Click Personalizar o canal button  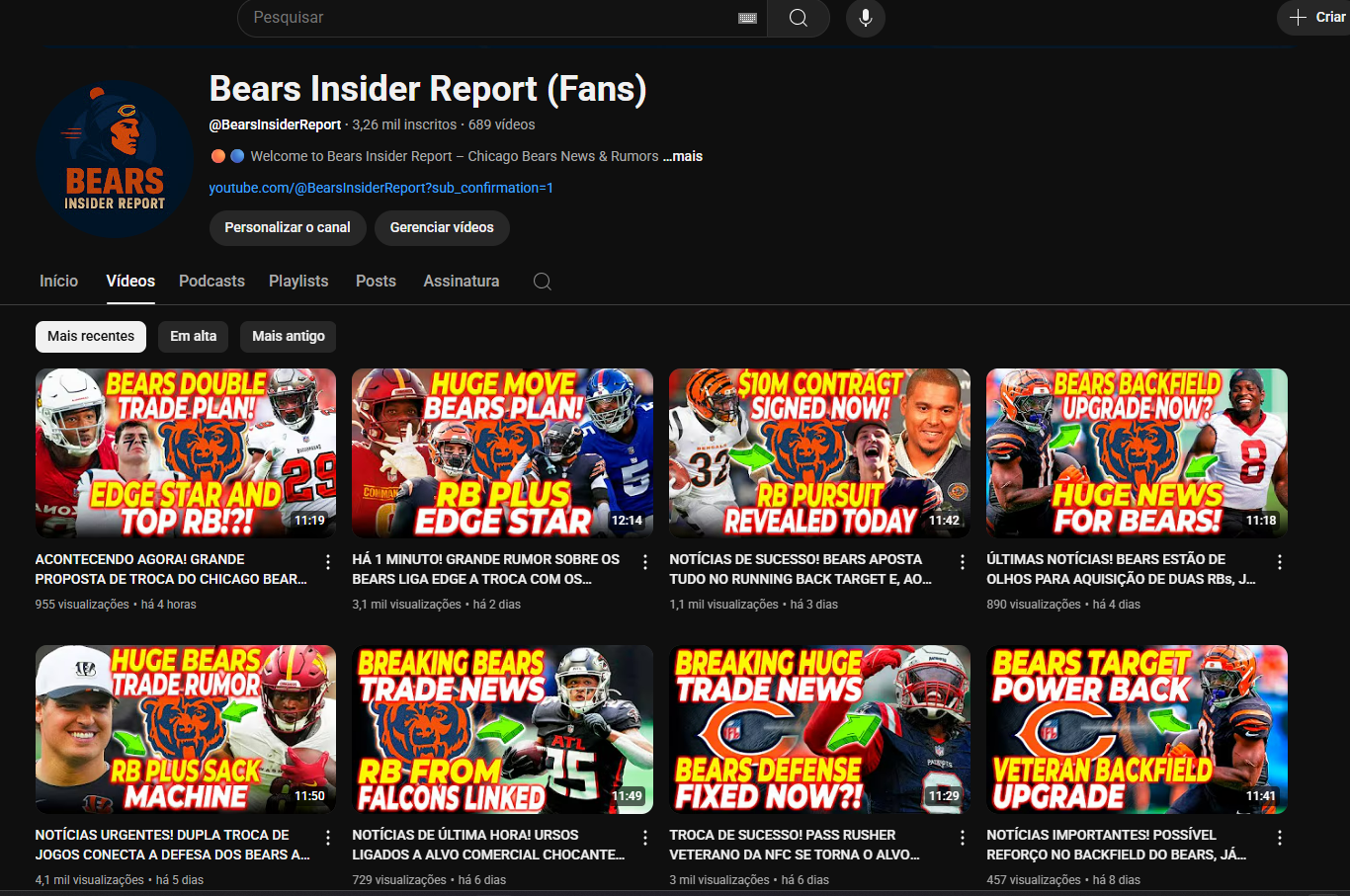[x=288, y=228]
